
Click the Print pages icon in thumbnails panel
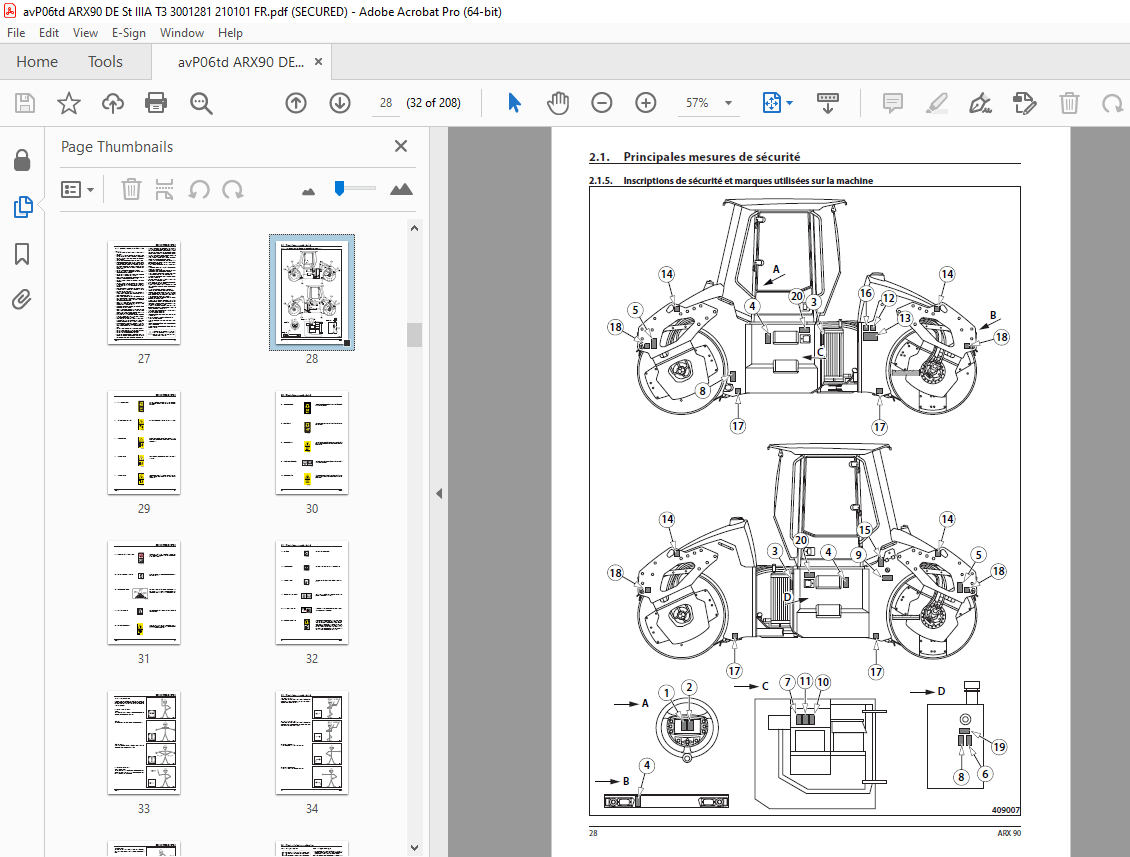click(x=164, y=190)
